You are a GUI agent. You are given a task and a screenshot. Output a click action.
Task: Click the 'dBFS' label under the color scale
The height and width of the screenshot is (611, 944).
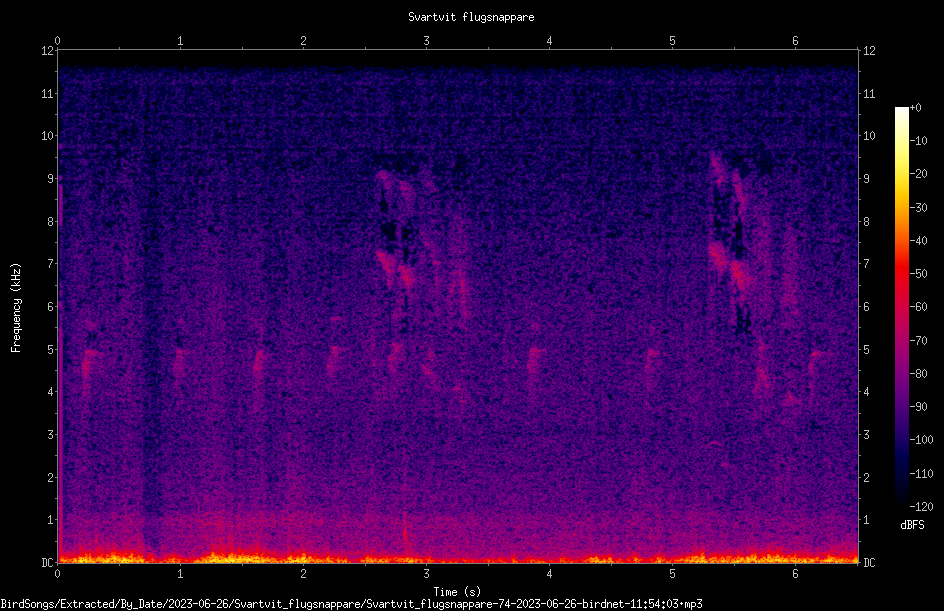point(912,525)
